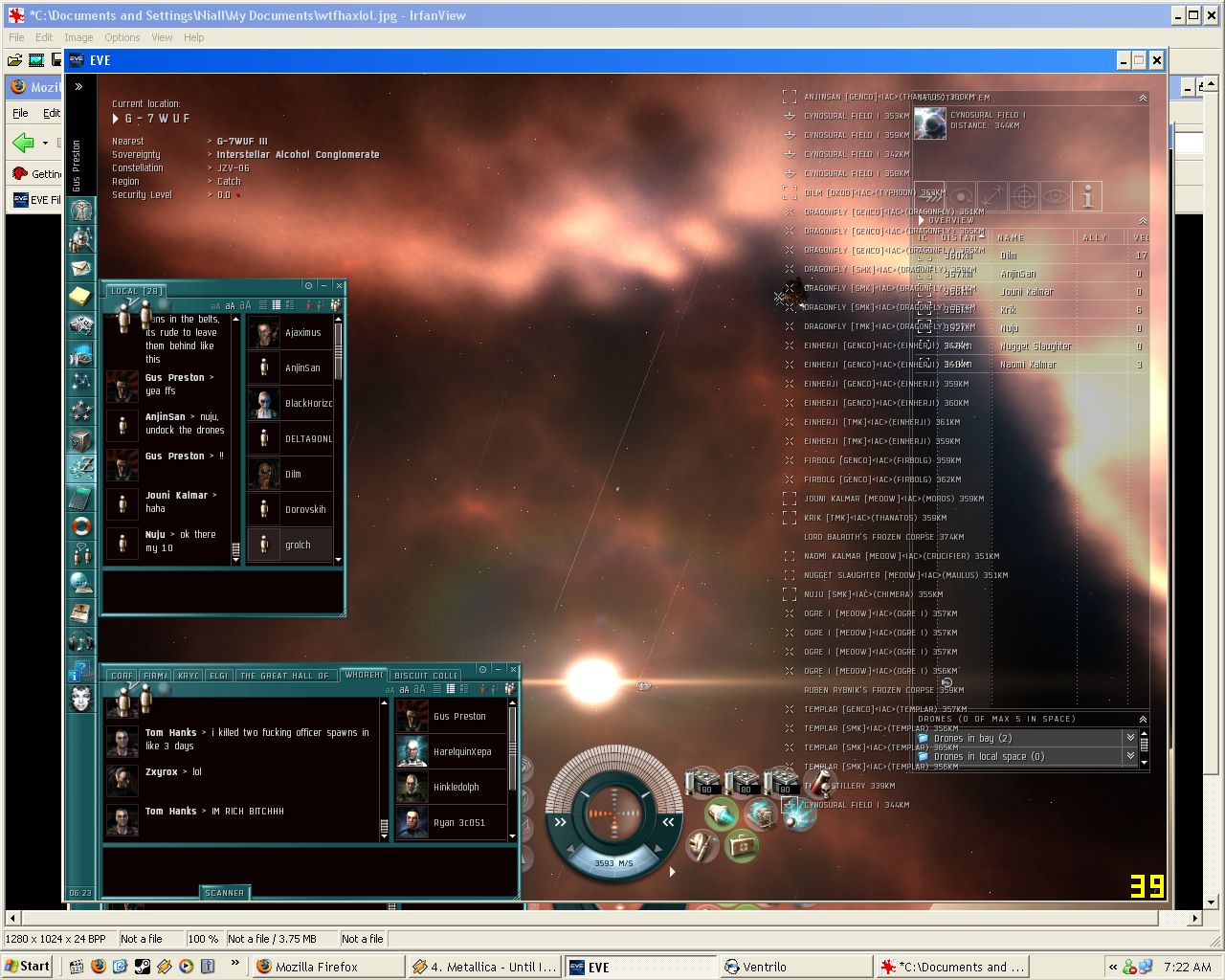Toggle smallest font size in Local chat
Viewport: 1225px width, 980px height.
click(215, 306)
